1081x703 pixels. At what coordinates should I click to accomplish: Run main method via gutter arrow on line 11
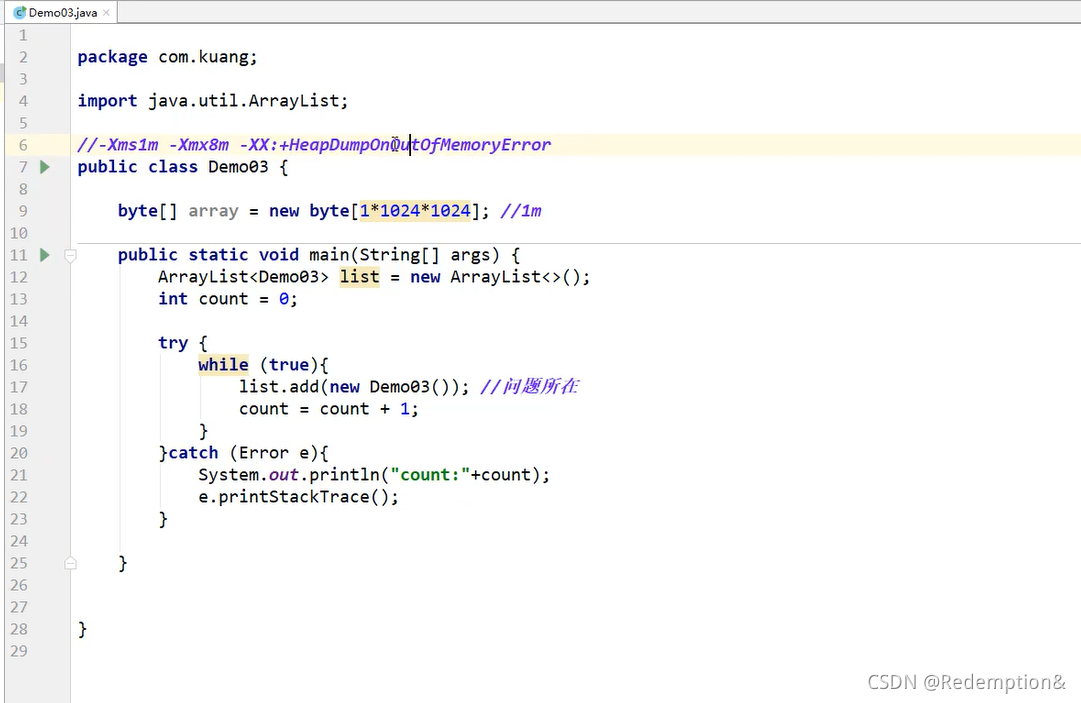pos(45,255)
